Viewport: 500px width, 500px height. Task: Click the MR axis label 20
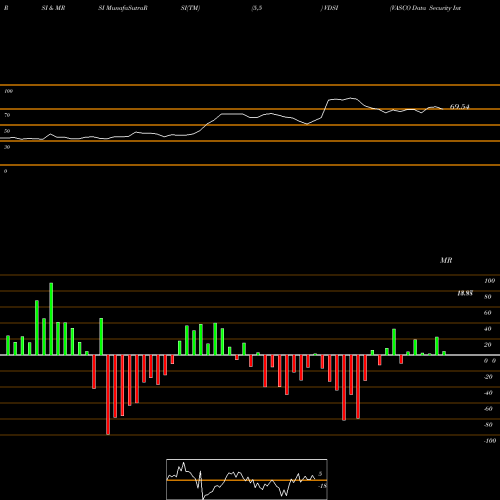tap(488, 345)
